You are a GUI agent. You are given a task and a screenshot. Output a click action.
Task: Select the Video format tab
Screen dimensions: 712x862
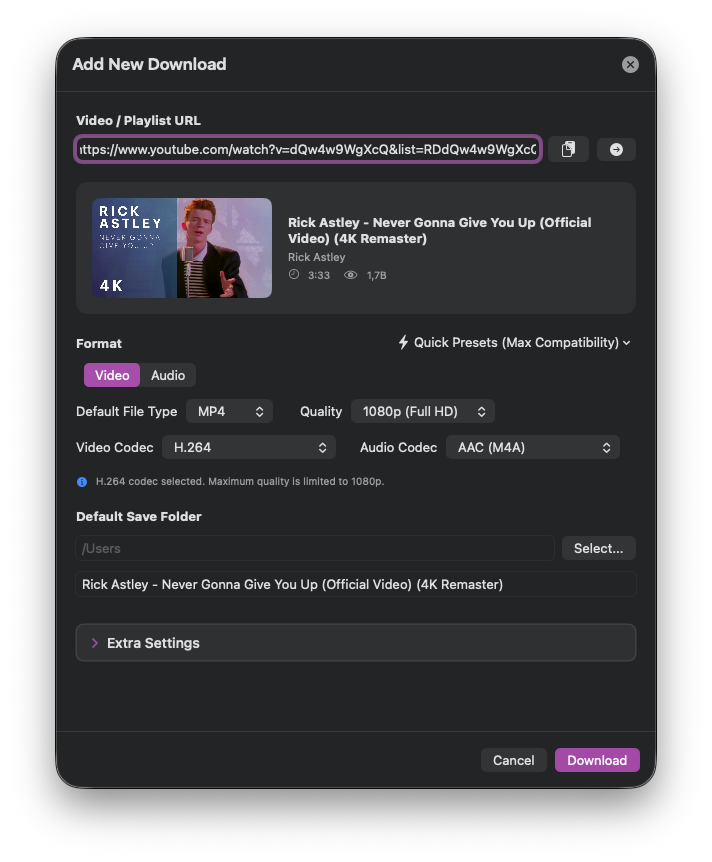point(112,375)
